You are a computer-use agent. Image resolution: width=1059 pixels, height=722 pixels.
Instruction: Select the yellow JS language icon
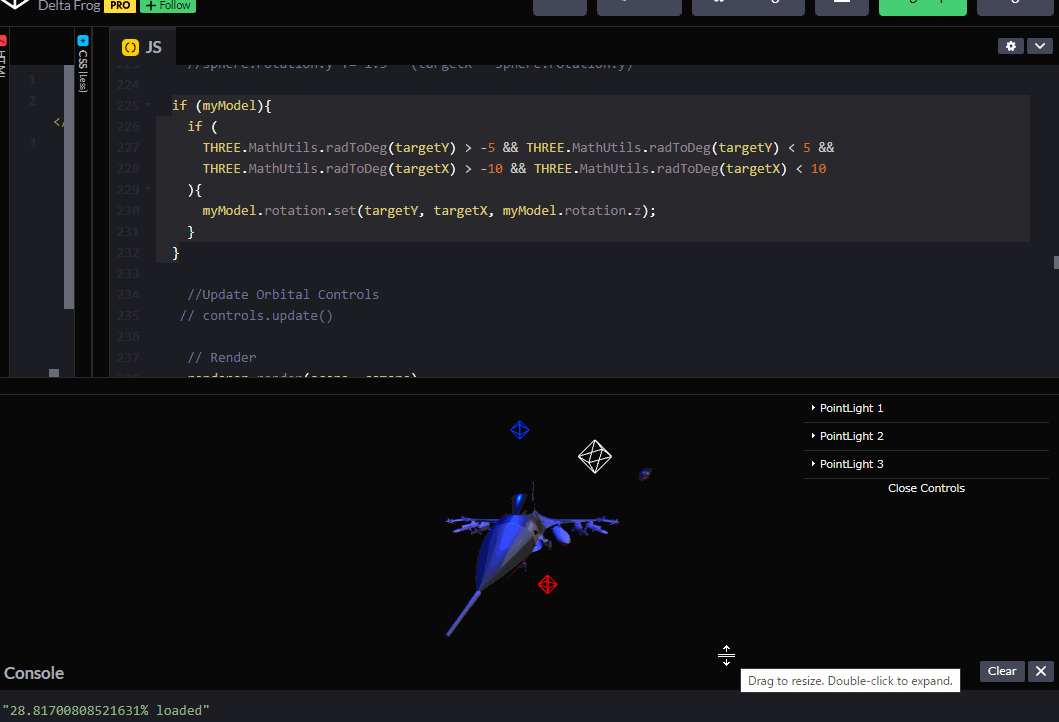130,47
